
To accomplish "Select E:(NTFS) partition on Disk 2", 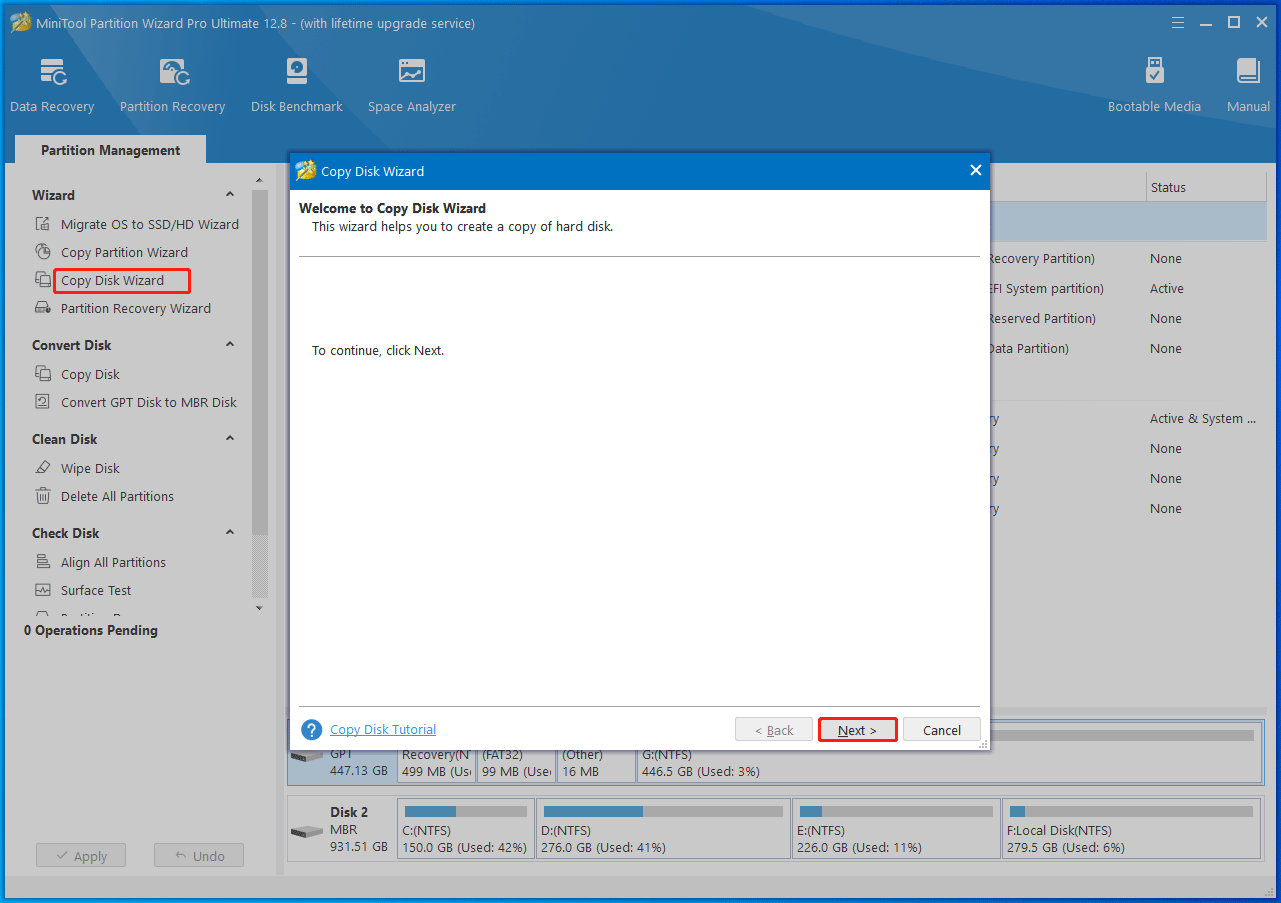I will click(896, 828).
